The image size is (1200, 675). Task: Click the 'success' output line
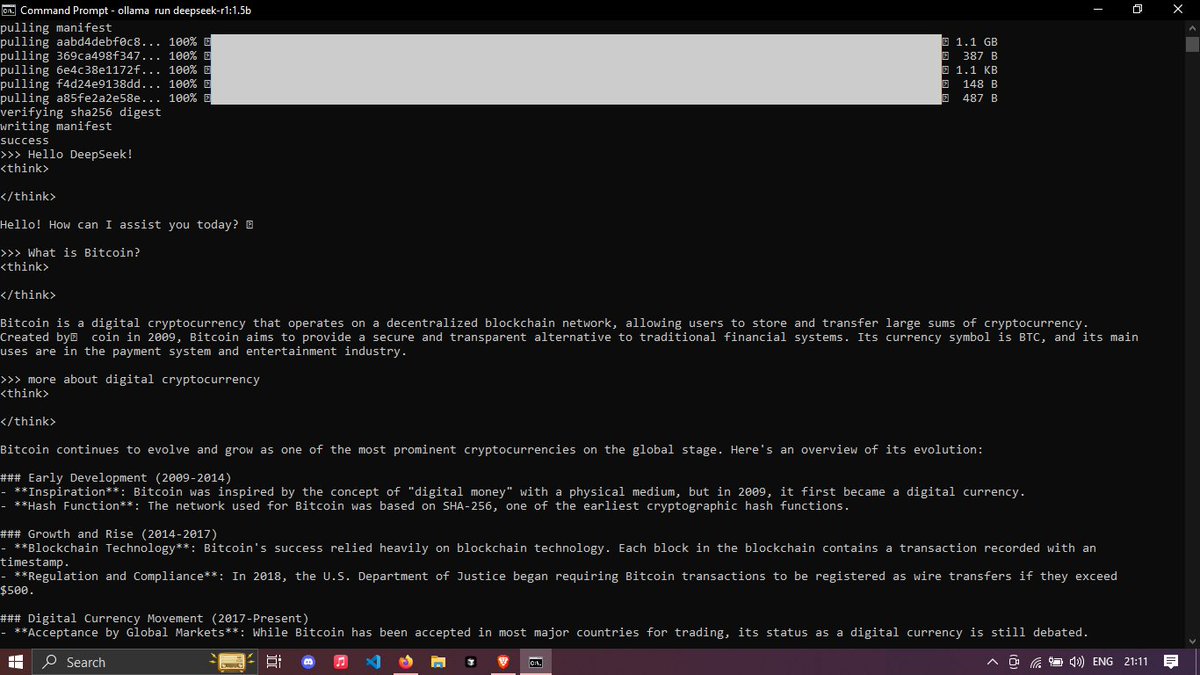point(24,141)
